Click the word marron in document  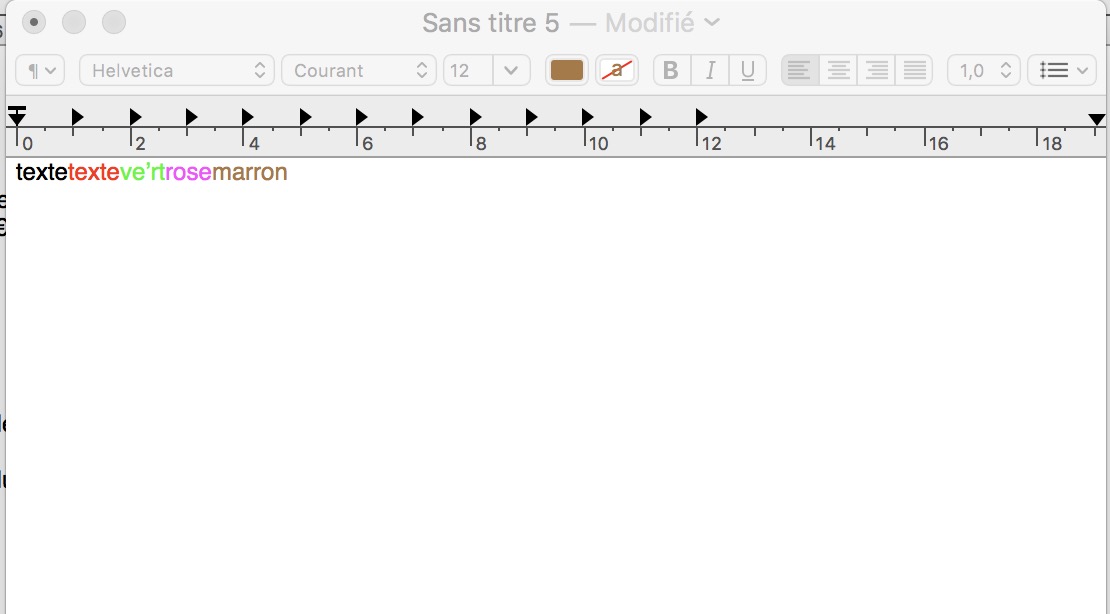click(250, 172)
